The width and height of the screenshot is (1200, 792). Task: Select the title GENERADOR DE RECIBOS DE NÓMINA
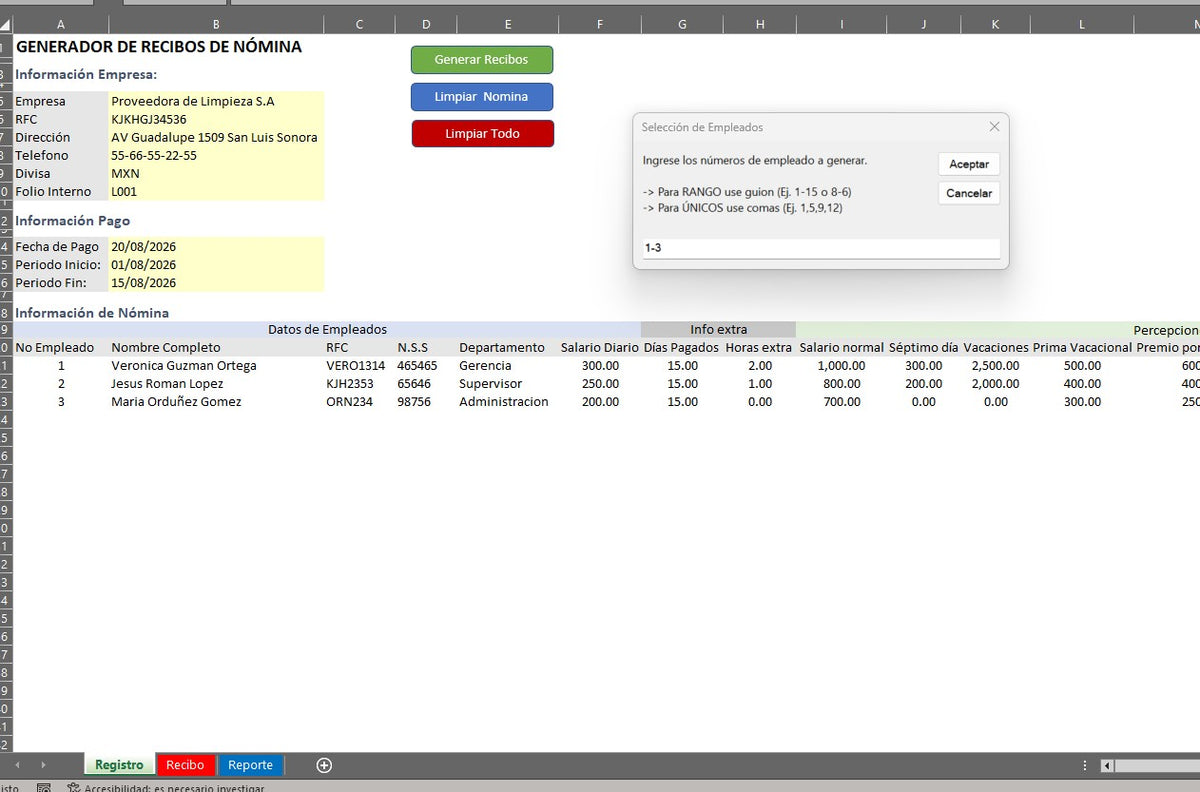click(159, 46)
